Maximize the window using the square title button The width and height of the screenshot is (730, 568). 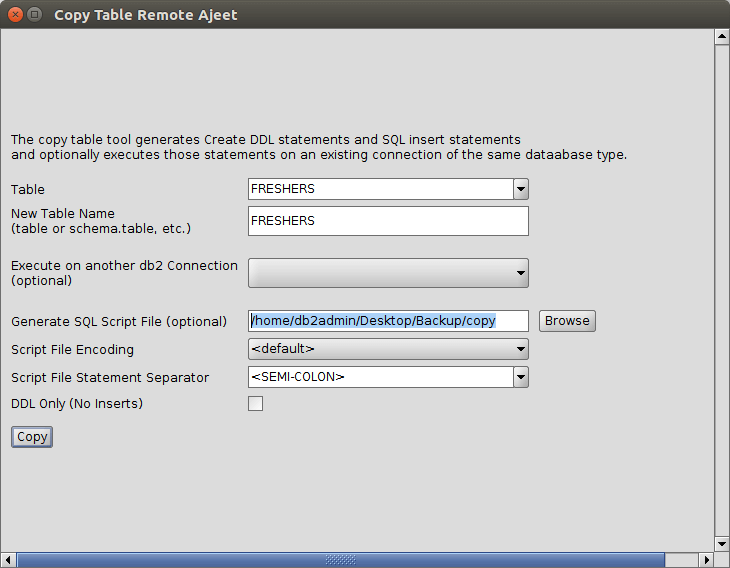34,15
